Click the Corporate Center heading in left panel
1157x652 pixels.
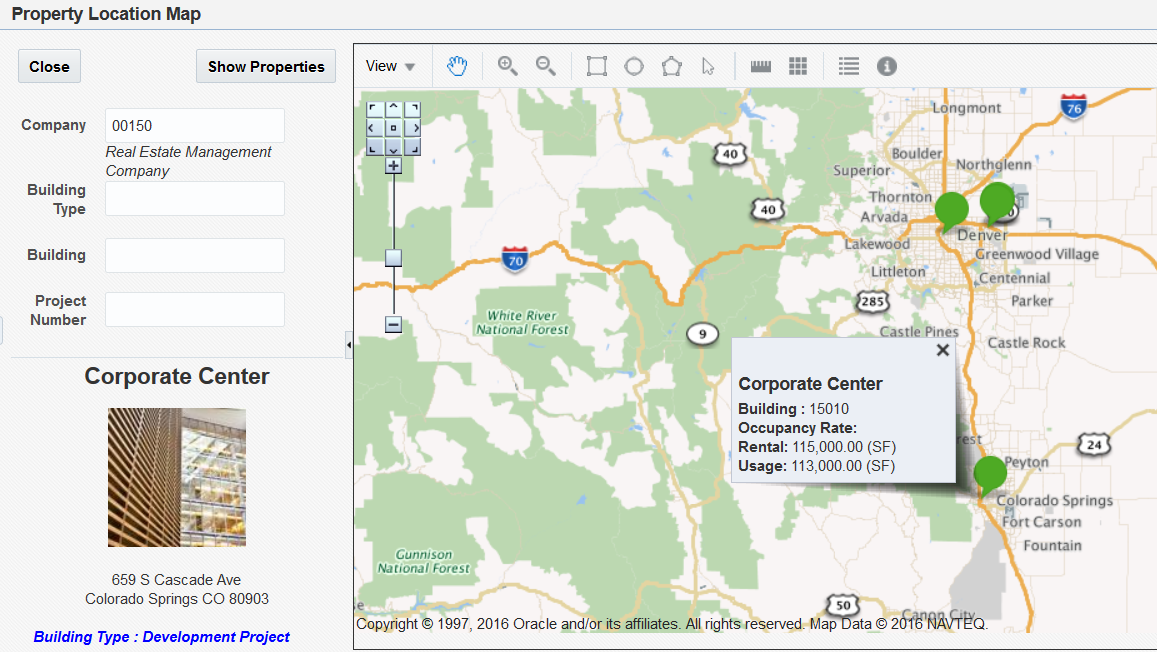(x=177, y=376)
